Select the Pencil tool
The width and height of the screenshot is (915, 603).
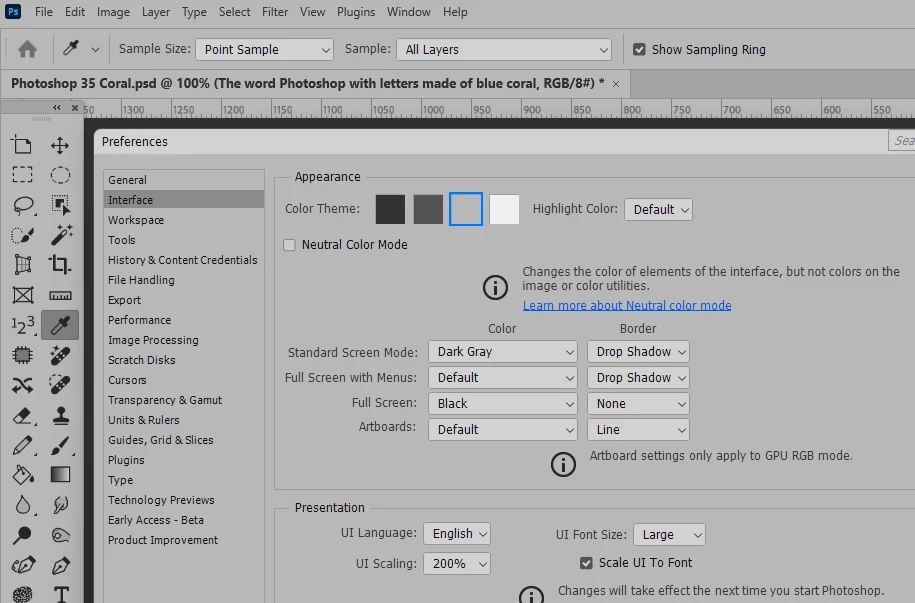23,445
